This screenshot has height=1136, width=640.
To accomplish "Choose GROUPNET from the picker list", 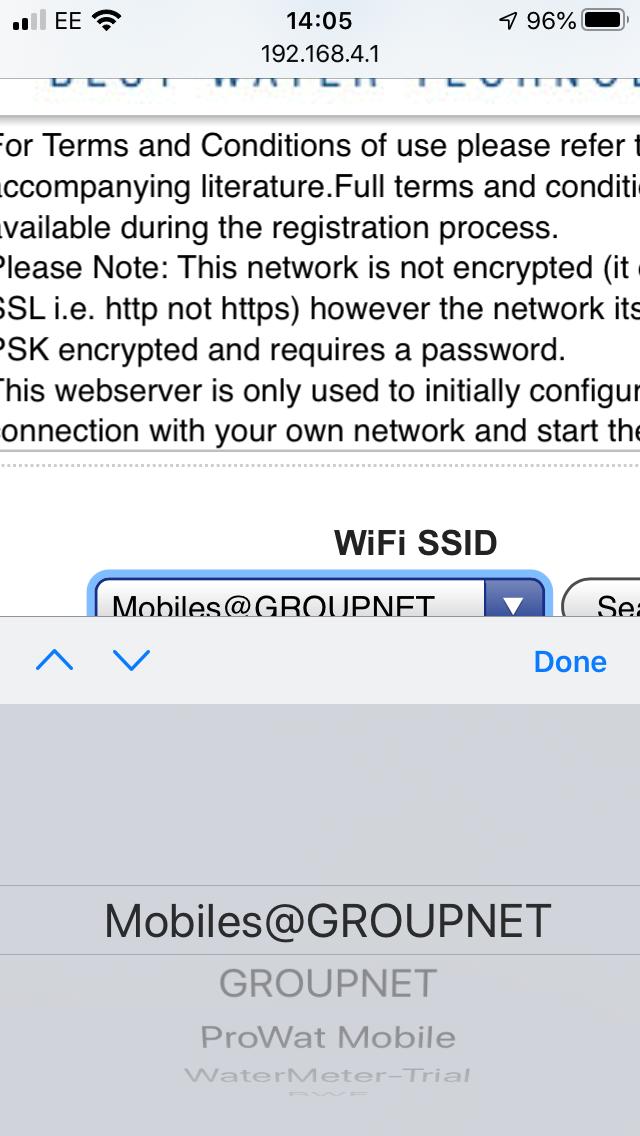I will [x=328, y=984].
